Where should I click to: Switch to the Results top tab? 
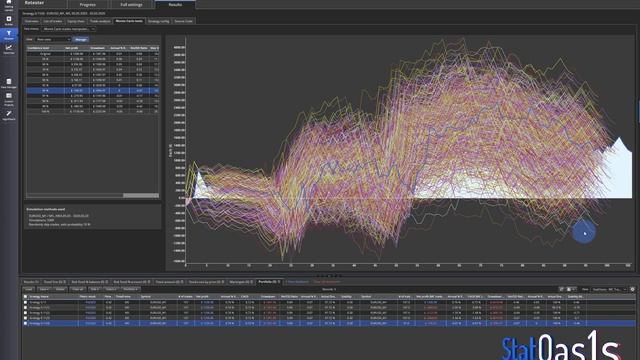[175, 4]
